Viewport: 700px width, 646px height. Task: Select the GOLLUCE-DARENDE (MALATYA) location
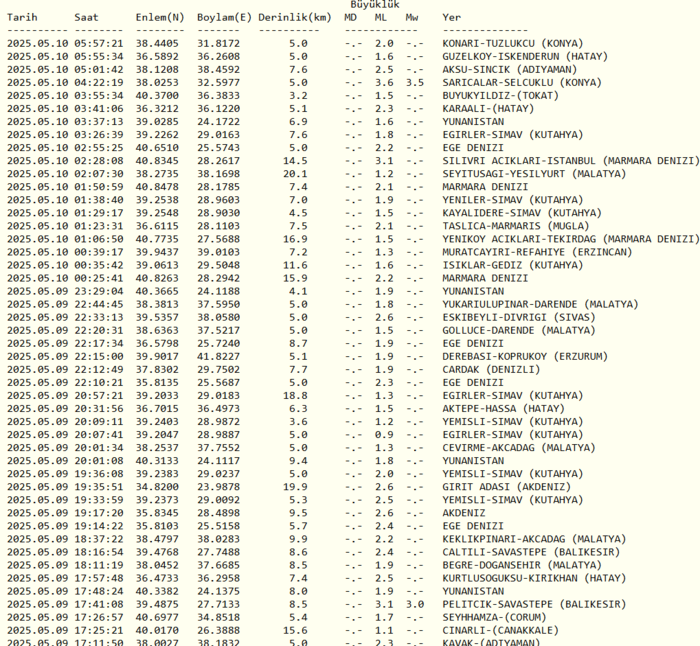coord(519,330)
